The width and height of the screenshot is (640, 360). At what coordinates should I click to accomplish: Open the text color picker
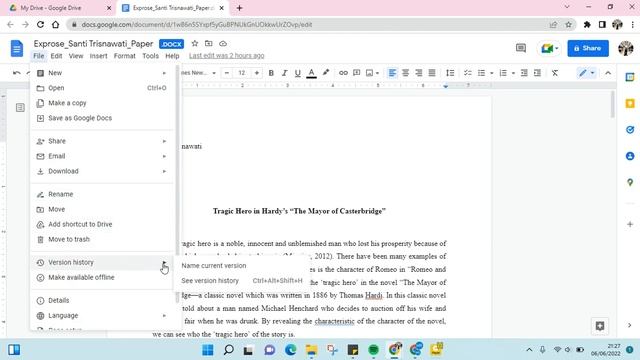tap(311, 73)
